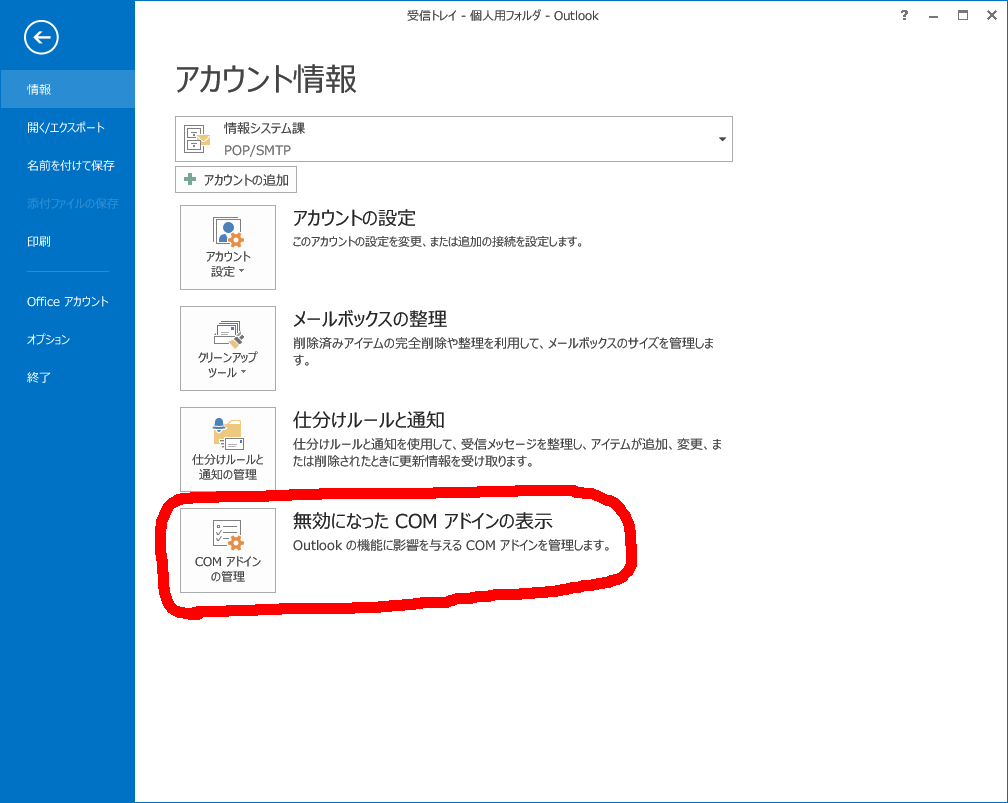The height and width of the screenshot is (803, 1008).
Task: Click the cleanup tools envelope-brush icon
Action: click(x=228, y=333)
